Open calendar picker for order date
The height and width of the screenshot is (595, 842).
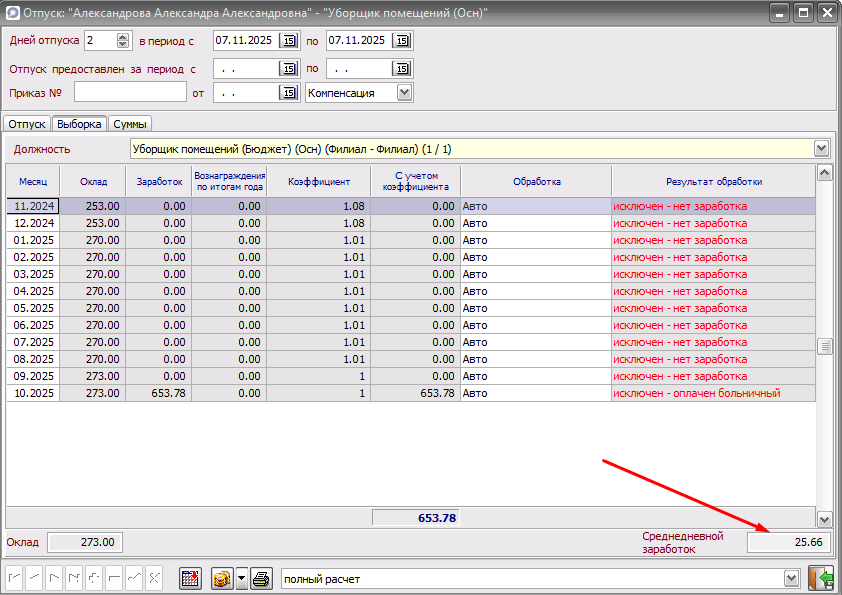pyautogui.click(x=288, y=93)
